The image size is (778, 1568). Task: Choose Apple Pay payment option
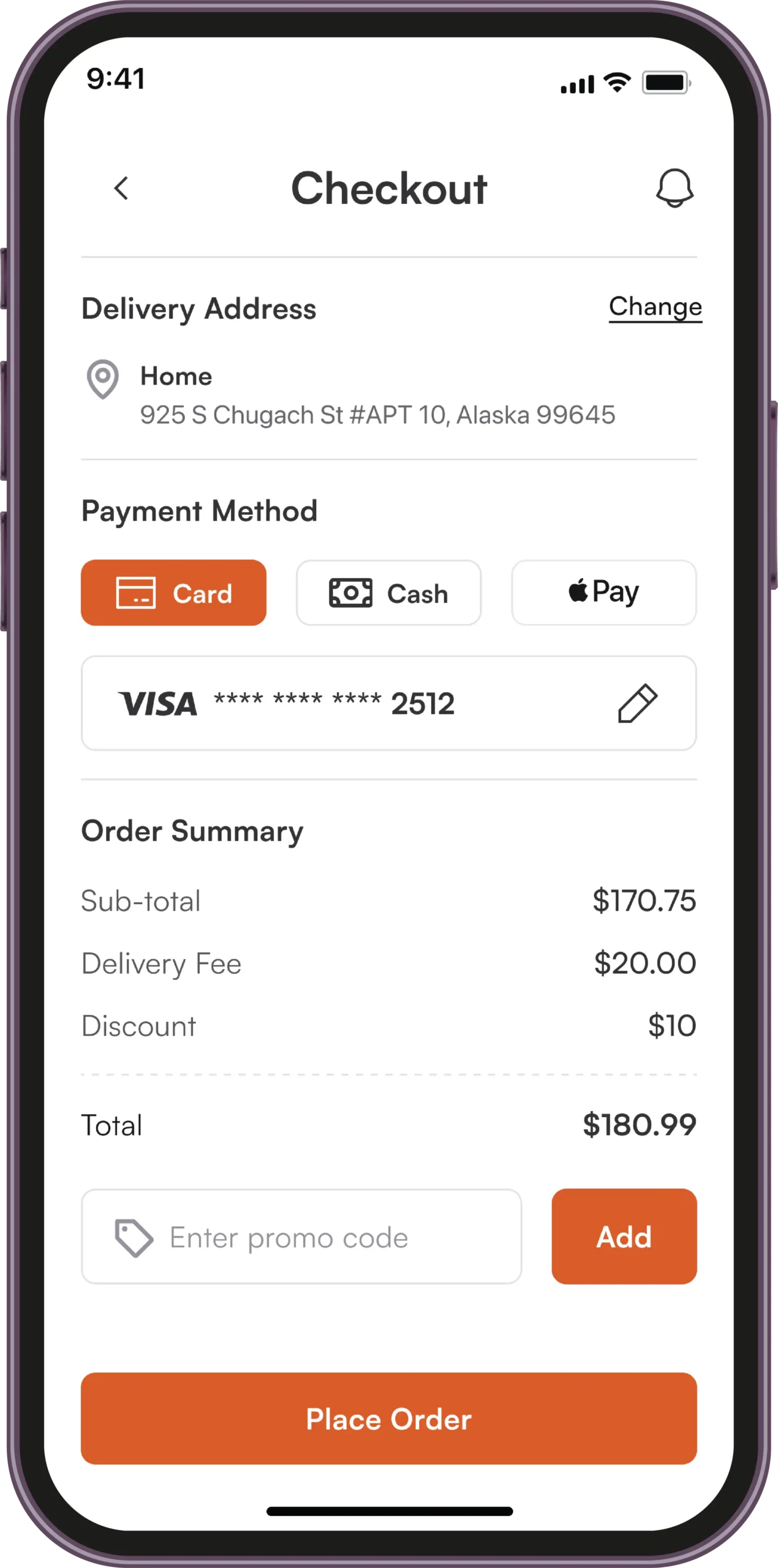[x=603, y=592]
